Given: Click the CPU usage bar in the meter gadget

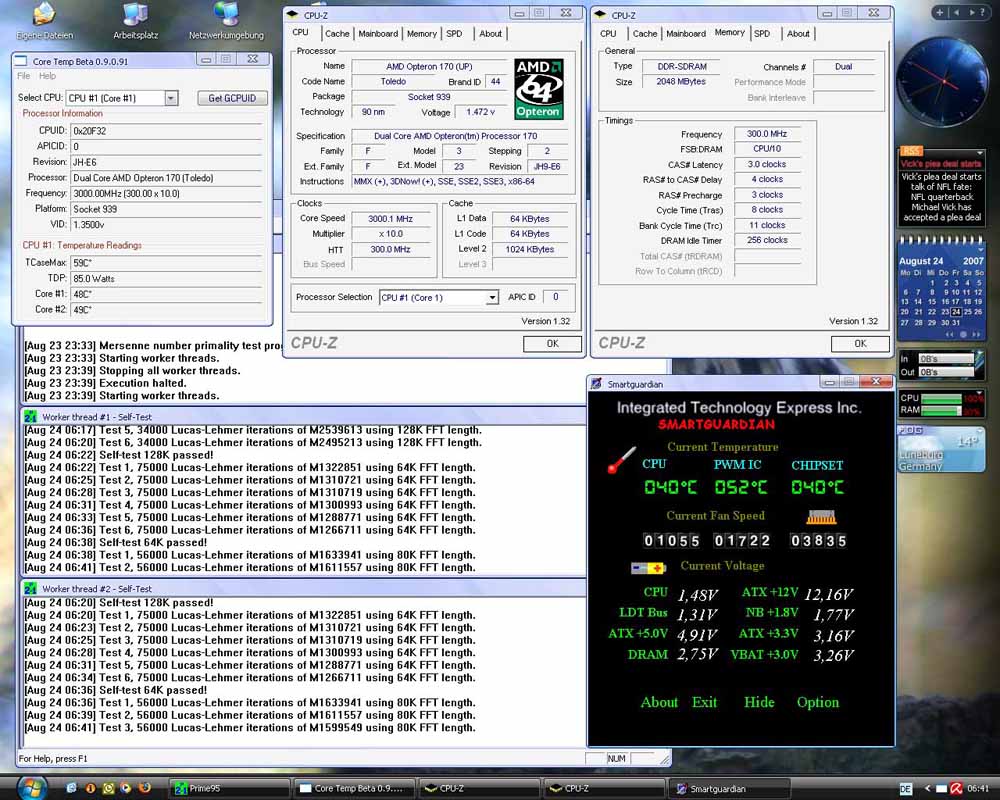Looking at the screenshot, I should coord(941,398).
